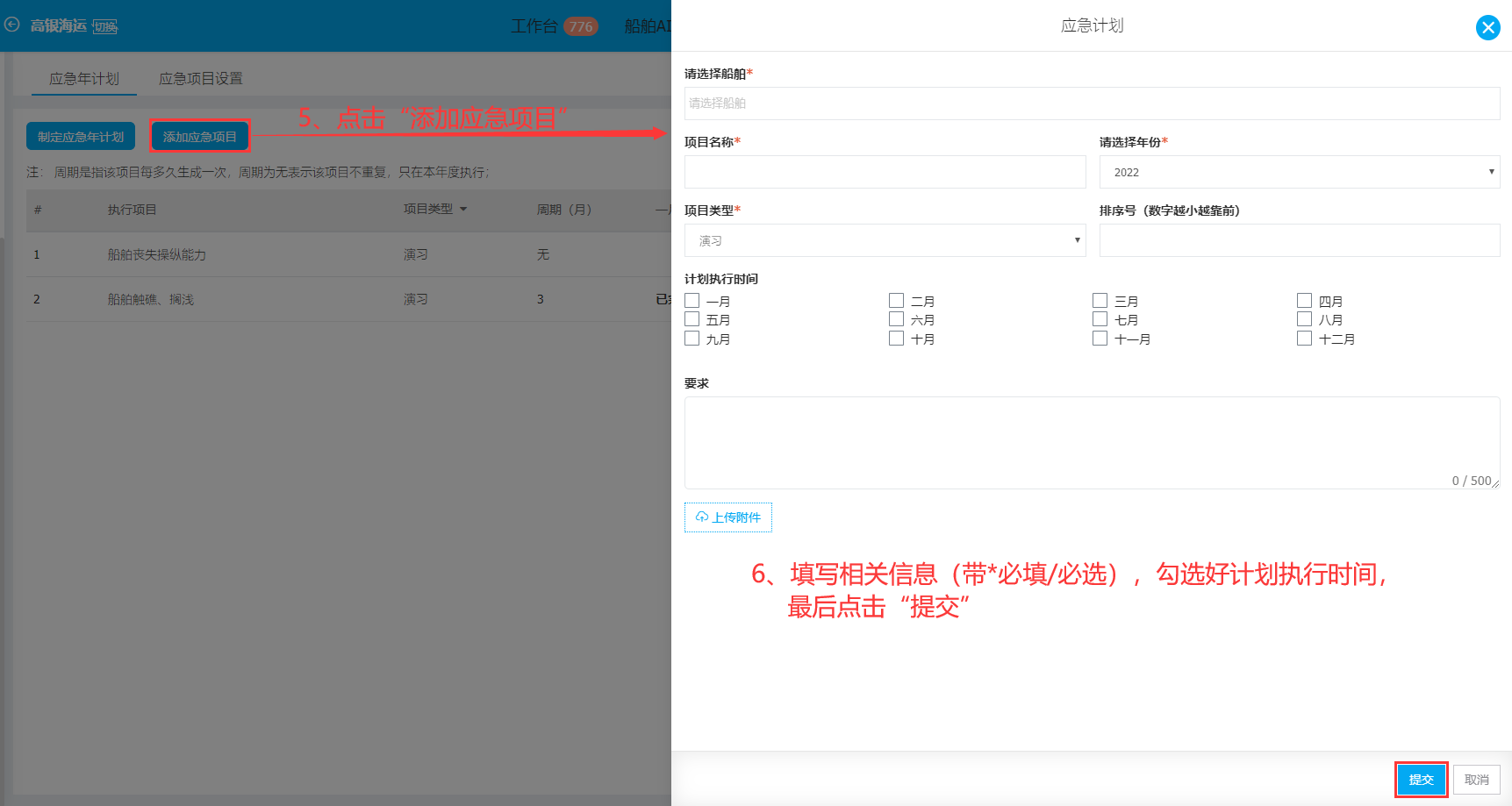The width and height of the screenshot is (1512, 806).
Task: Check the 三月 checkbox
Action: pyautogui.click(x=1100, y=300)
